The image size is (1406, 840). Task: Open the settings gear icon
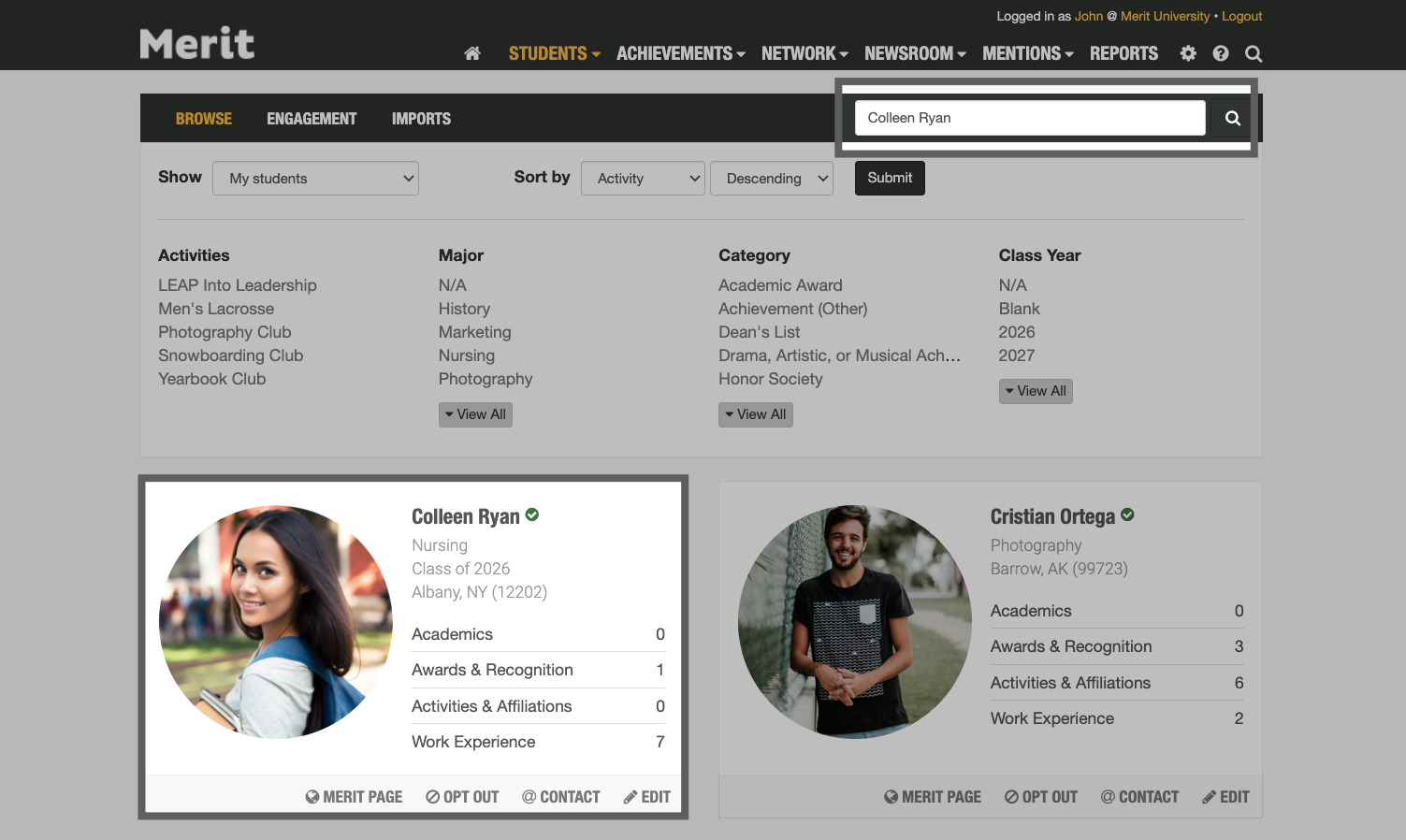coord(1188,53)
